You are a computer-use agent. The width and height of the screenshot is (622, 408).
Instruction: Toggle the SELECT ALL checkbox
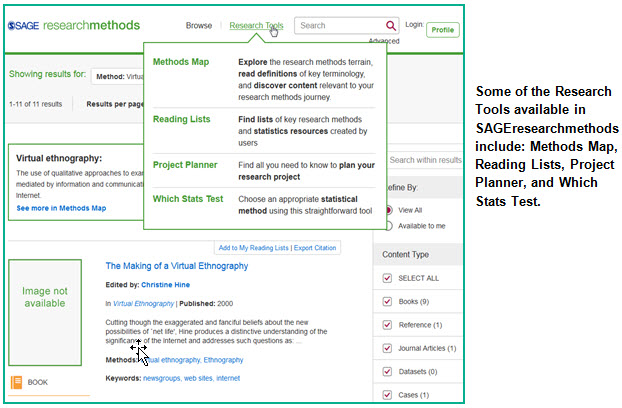click(387, 278)
